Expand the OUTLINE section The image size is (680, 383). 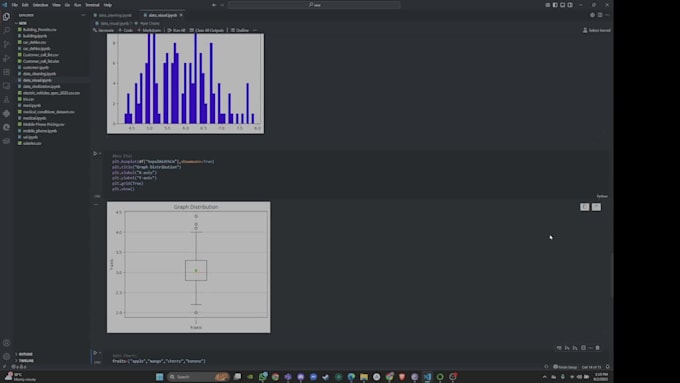tap(25, 354)
